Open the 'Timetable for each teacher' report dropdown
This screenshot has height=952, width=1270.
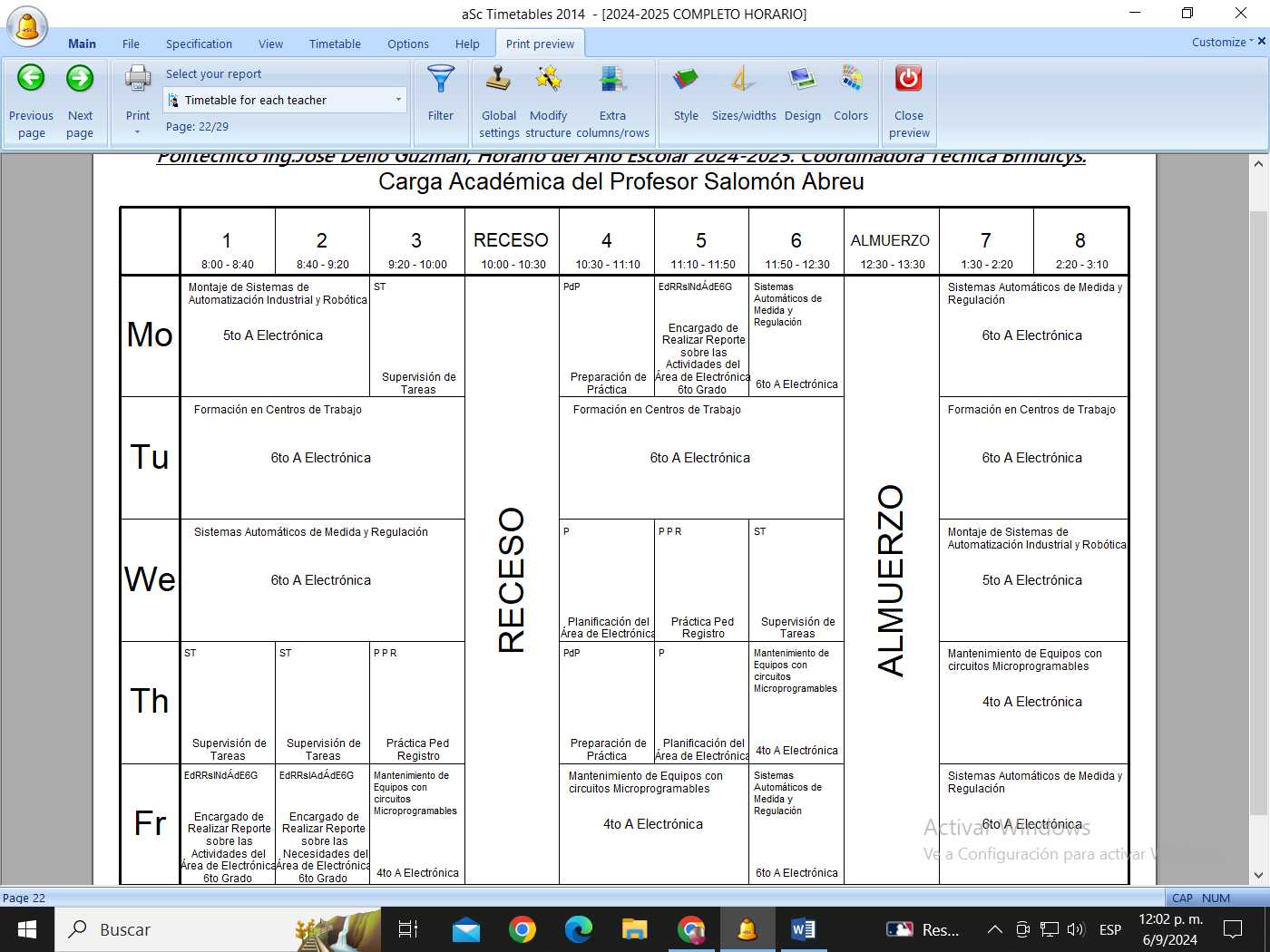[x=285, y=100]
